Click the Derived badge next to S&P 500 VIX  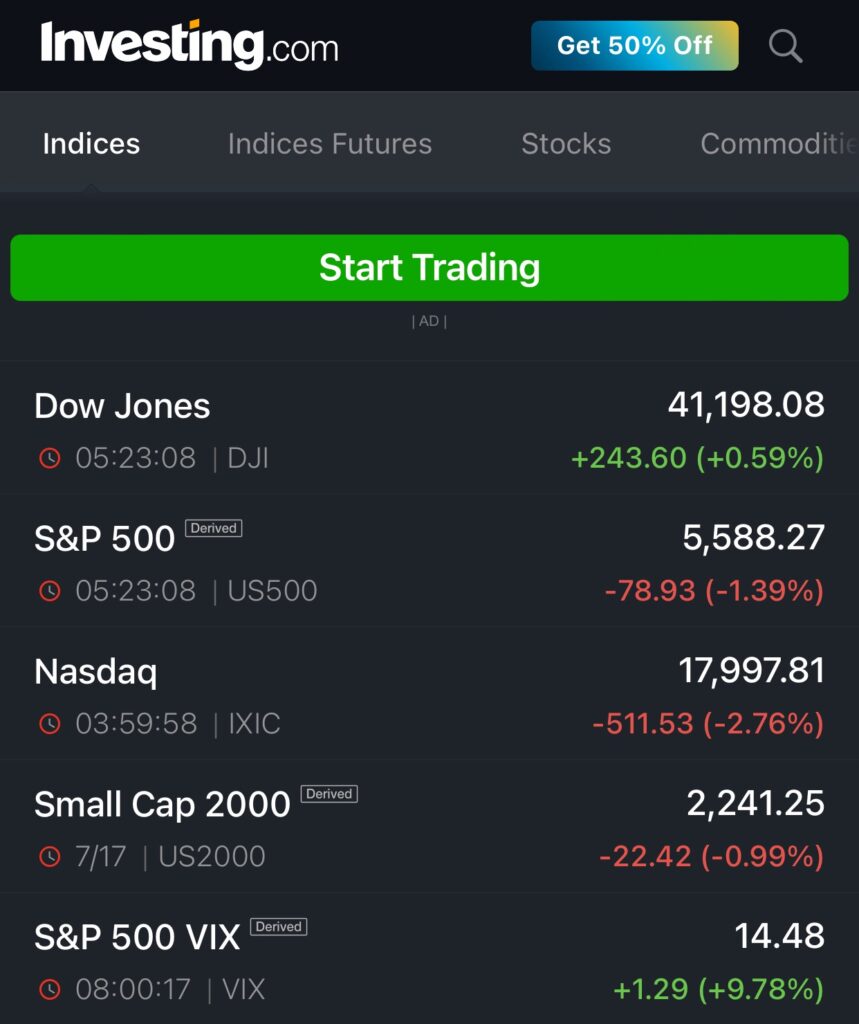[x=278, y=927]
